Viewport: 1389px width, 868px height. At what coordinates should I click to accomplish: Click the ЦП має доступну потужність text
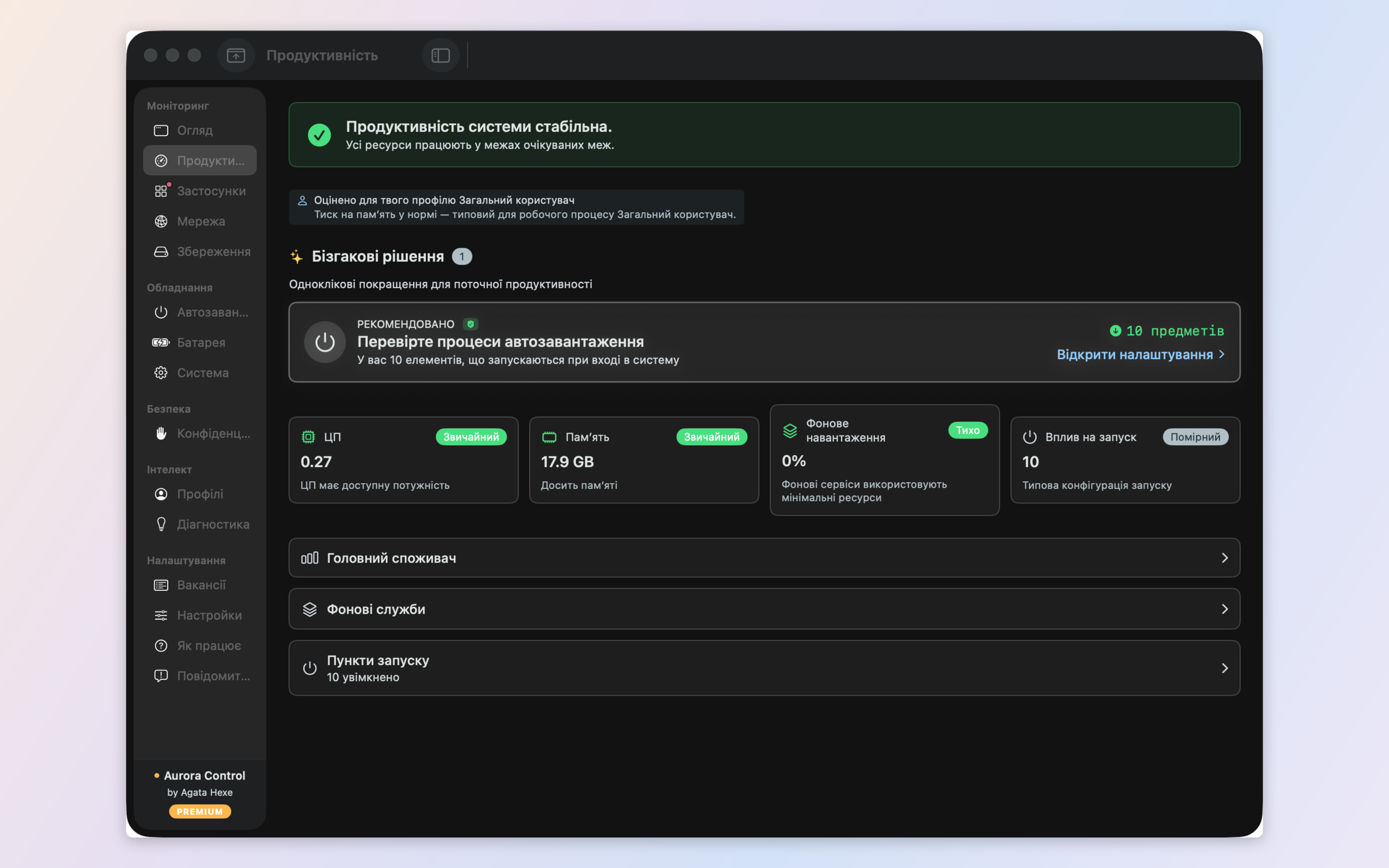(x=375, y=486)
